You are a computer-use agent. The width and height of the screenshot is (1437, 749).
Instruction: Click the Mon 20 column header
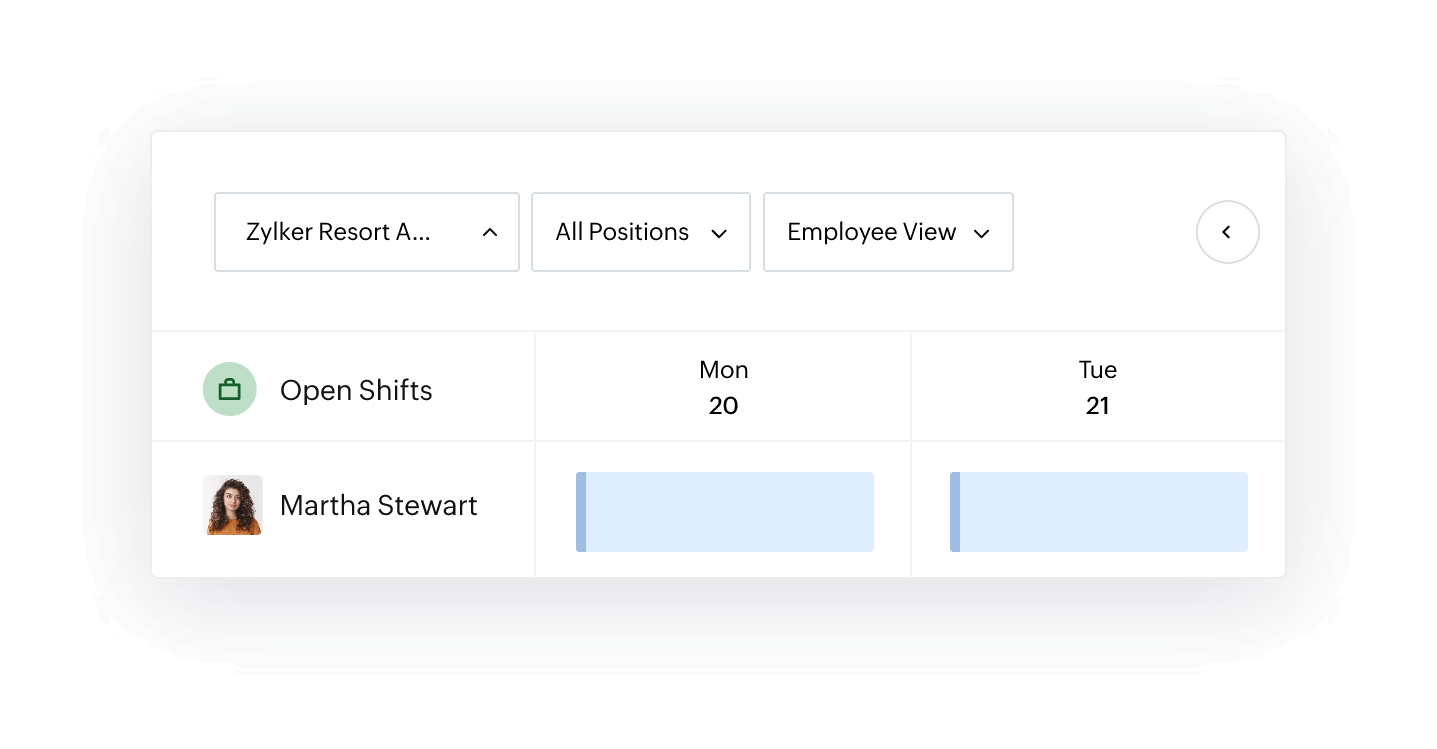click(724, 387)
